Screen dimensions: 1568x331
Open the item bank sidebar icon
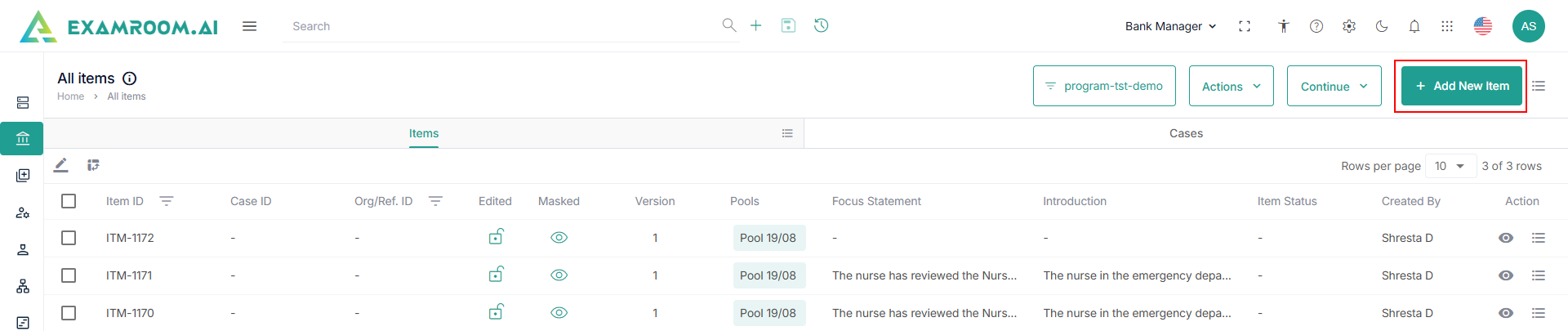[x=23, y=138]
